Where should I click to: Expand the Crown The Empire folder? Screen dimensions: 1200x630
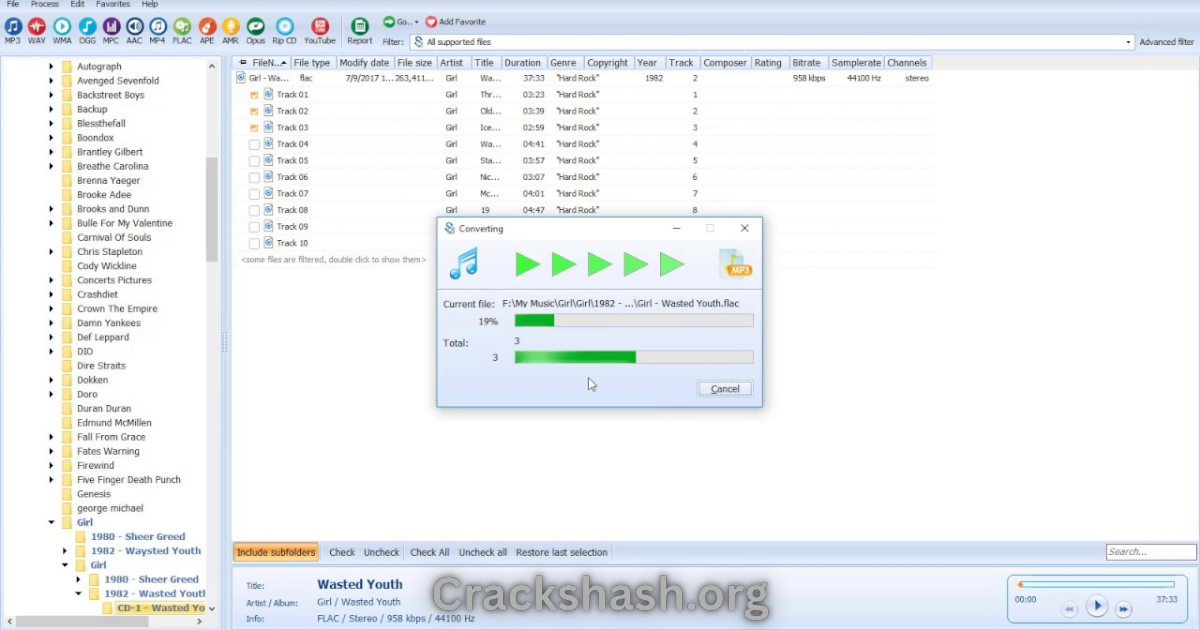pos(52,309)
